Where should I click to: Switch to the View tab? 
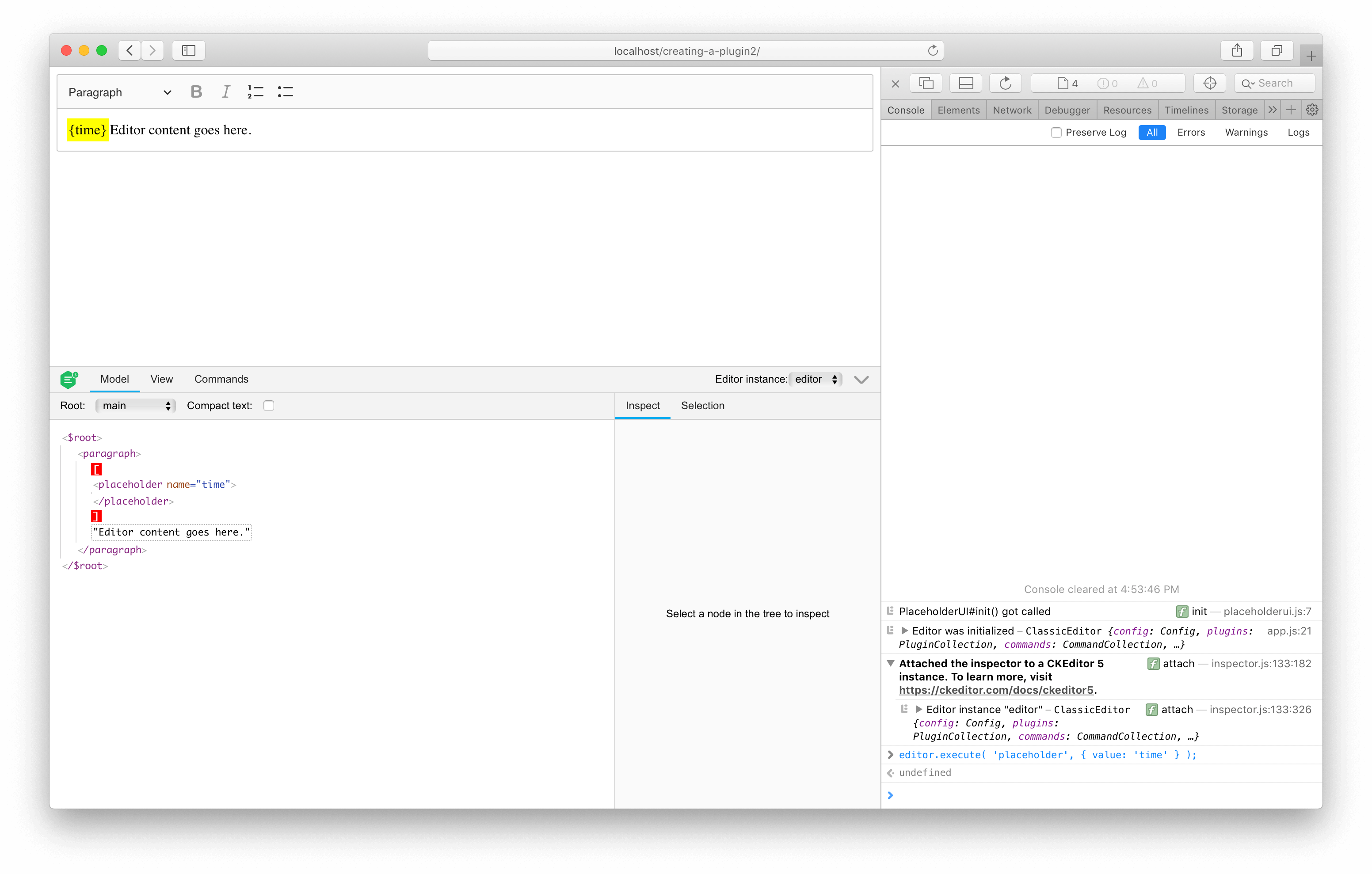tap(160, 379)
